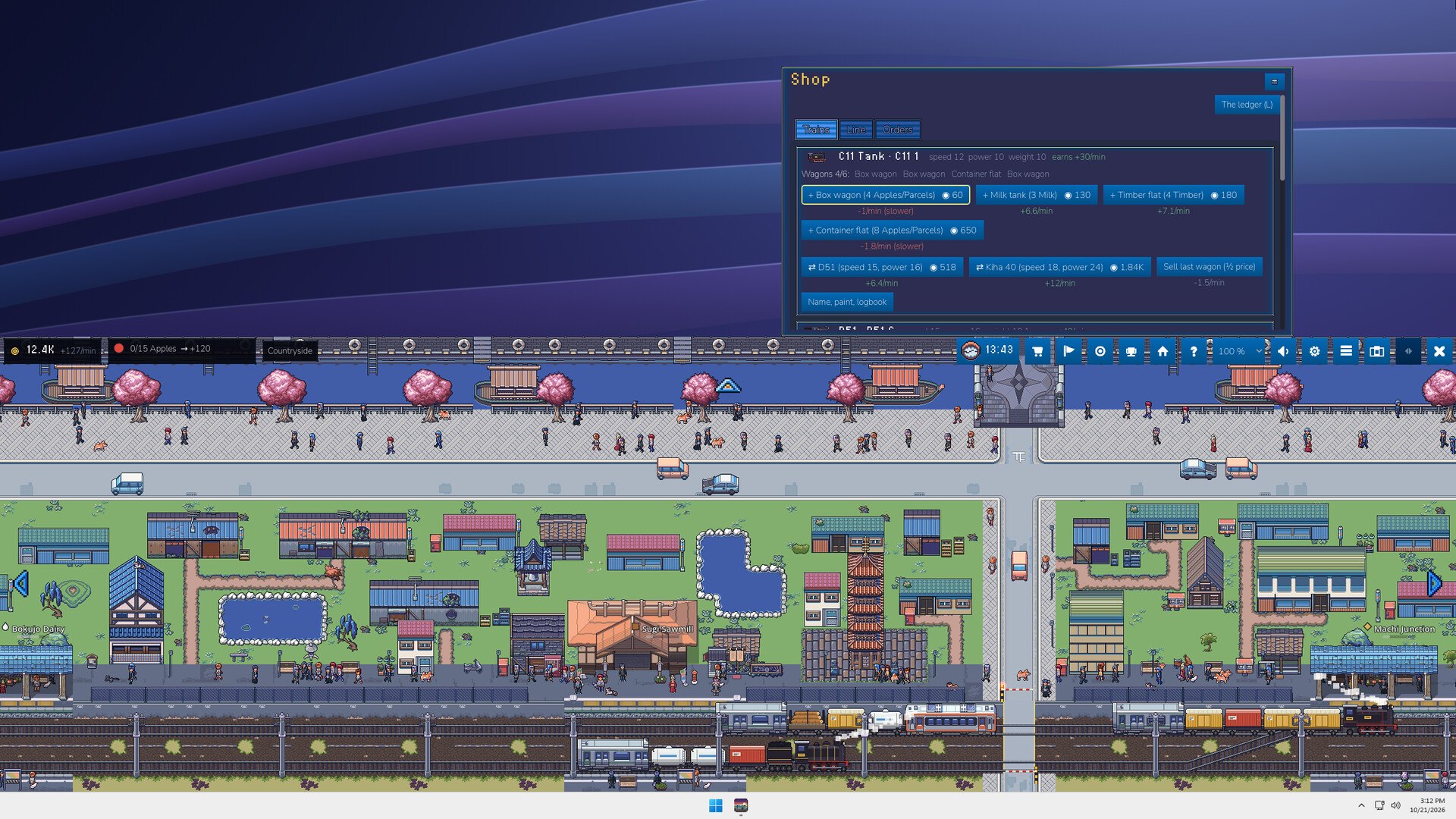Buy Milk tank for 130
1456x819 pixels.
pos(1036,195)
